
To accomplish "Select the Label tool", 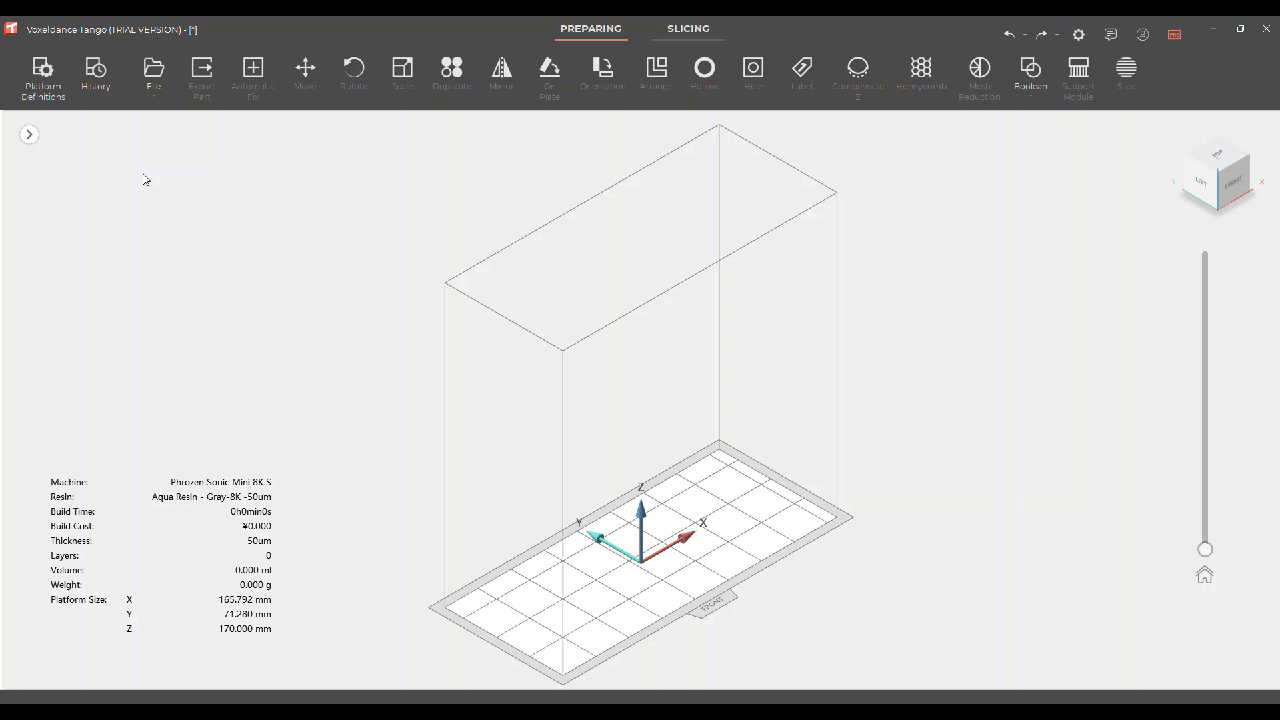I will pos(802,75).
